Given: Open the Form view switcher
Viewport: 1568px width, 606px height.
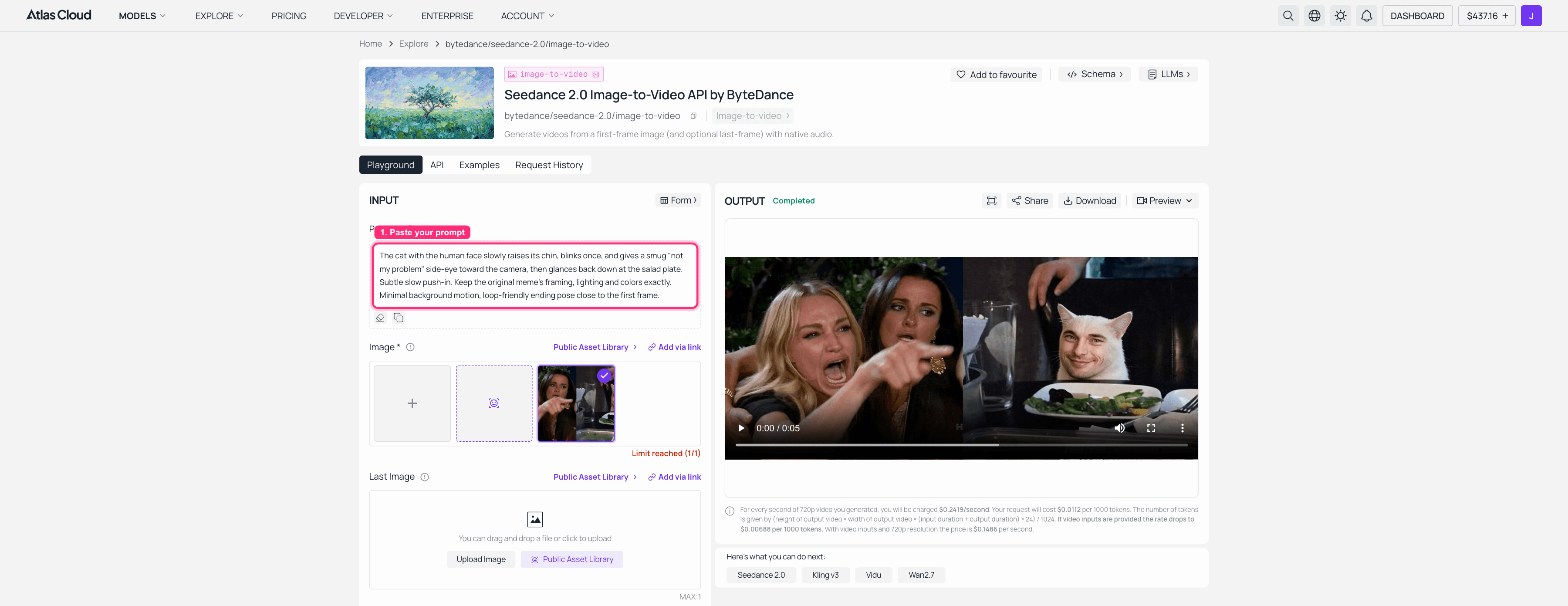Looking at the screenshot, I should click(x=678, y=200).
